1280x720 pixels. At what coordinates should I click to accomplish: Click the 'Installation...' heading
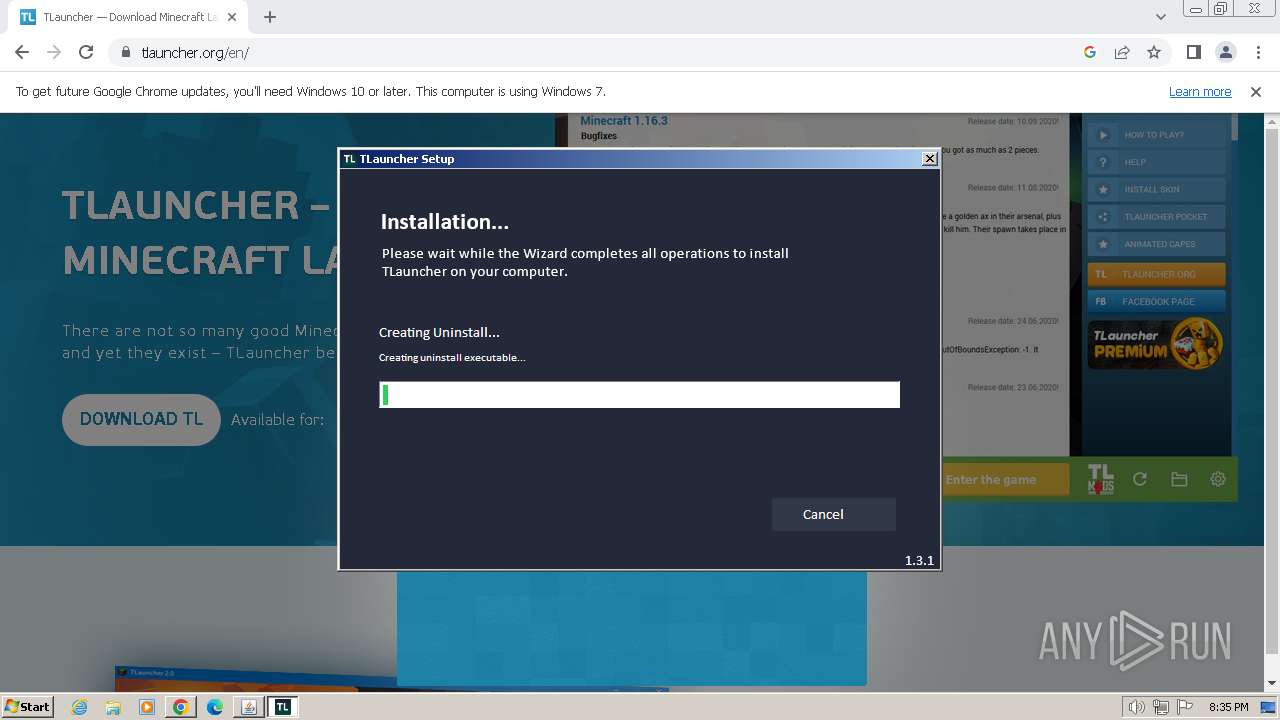point(445,222)
